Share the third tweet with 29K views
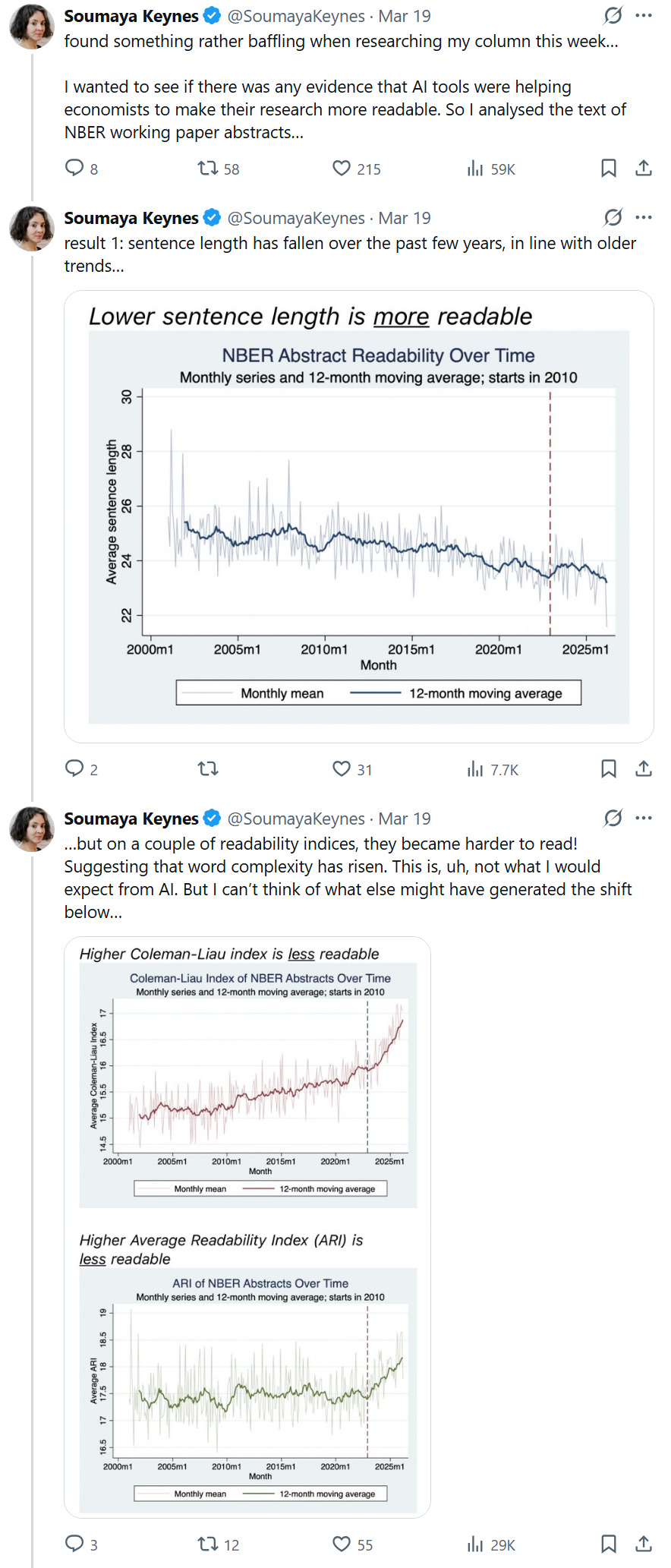This screenshot has height=1568, width=671. [644, 1544]
